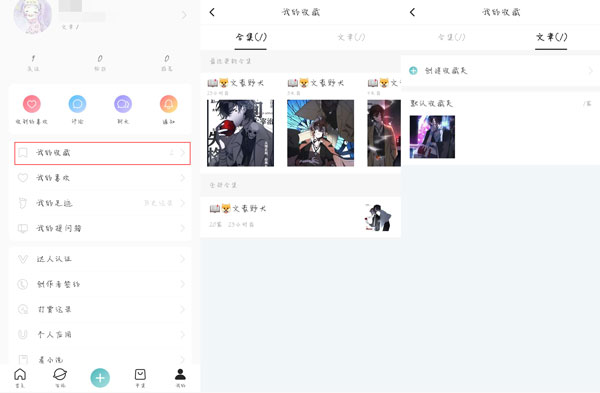Open the planet discover icon in bottom bar
Image resolution: width=600 pixels, height=393 pixels.
(60, 374)
